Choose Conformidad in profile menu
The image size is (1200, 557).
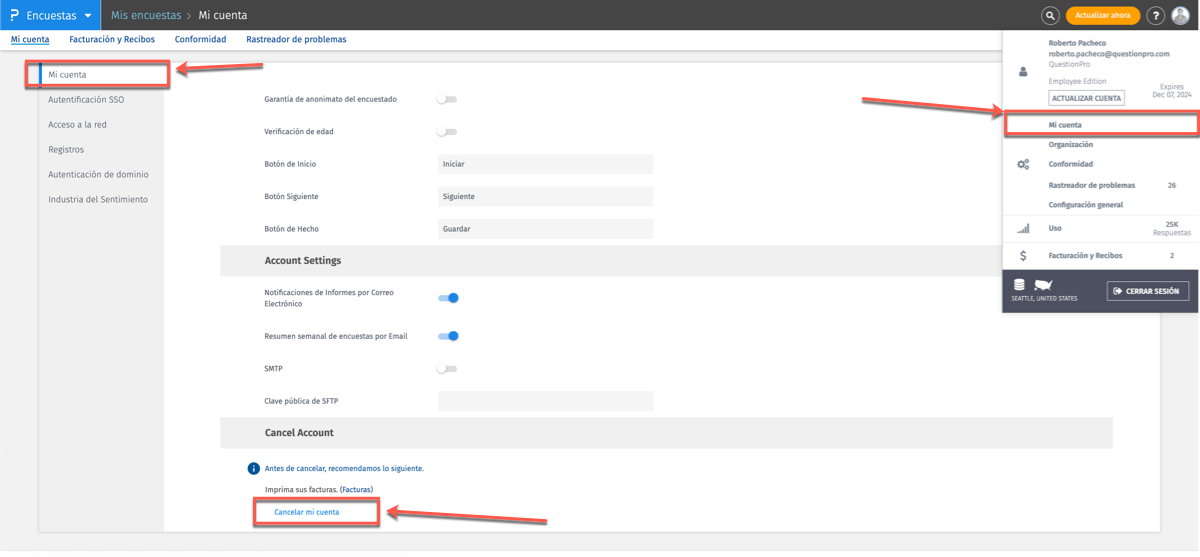click(1071, 164)
